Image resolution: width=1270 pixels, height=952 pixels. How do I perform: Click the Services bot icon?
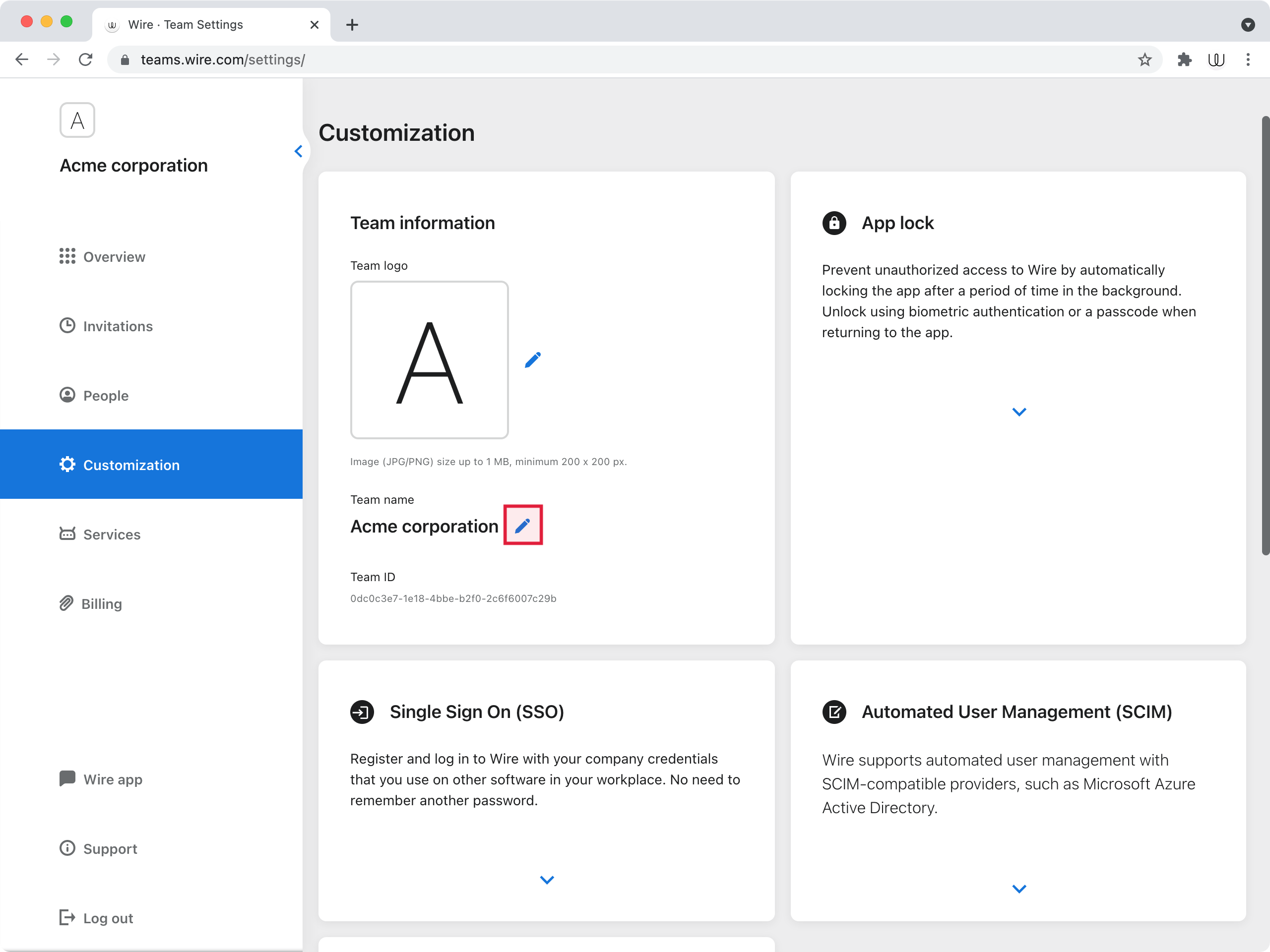coord(67,534)
